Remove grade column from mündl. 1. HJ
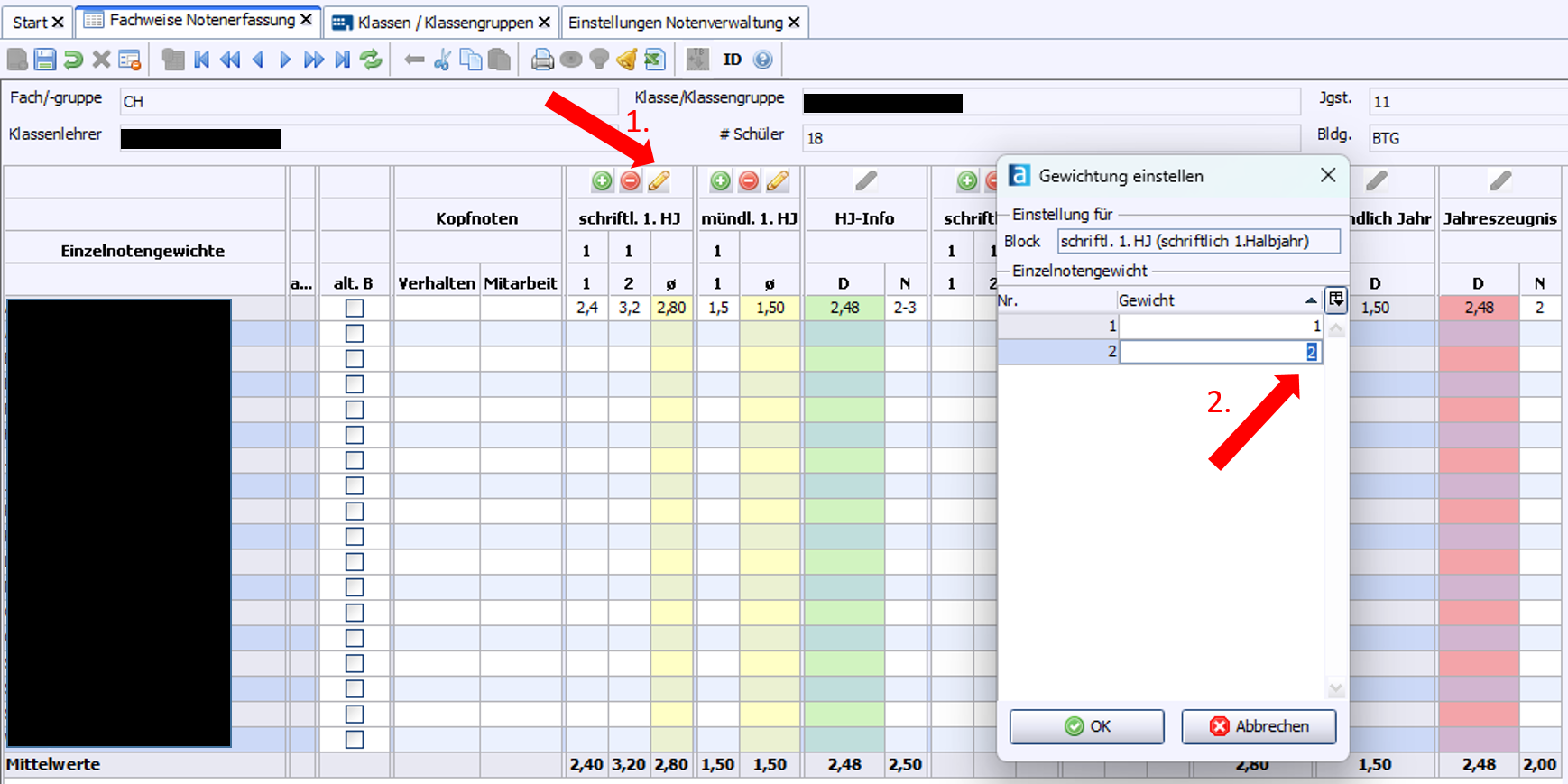This screenshot has height=784, width=1568. coord(749,181)
